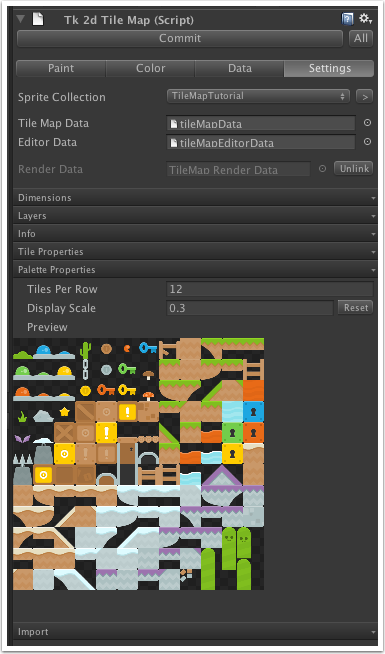Open object picker for Render Data
The image size is (385, 654).
(322, 169)
